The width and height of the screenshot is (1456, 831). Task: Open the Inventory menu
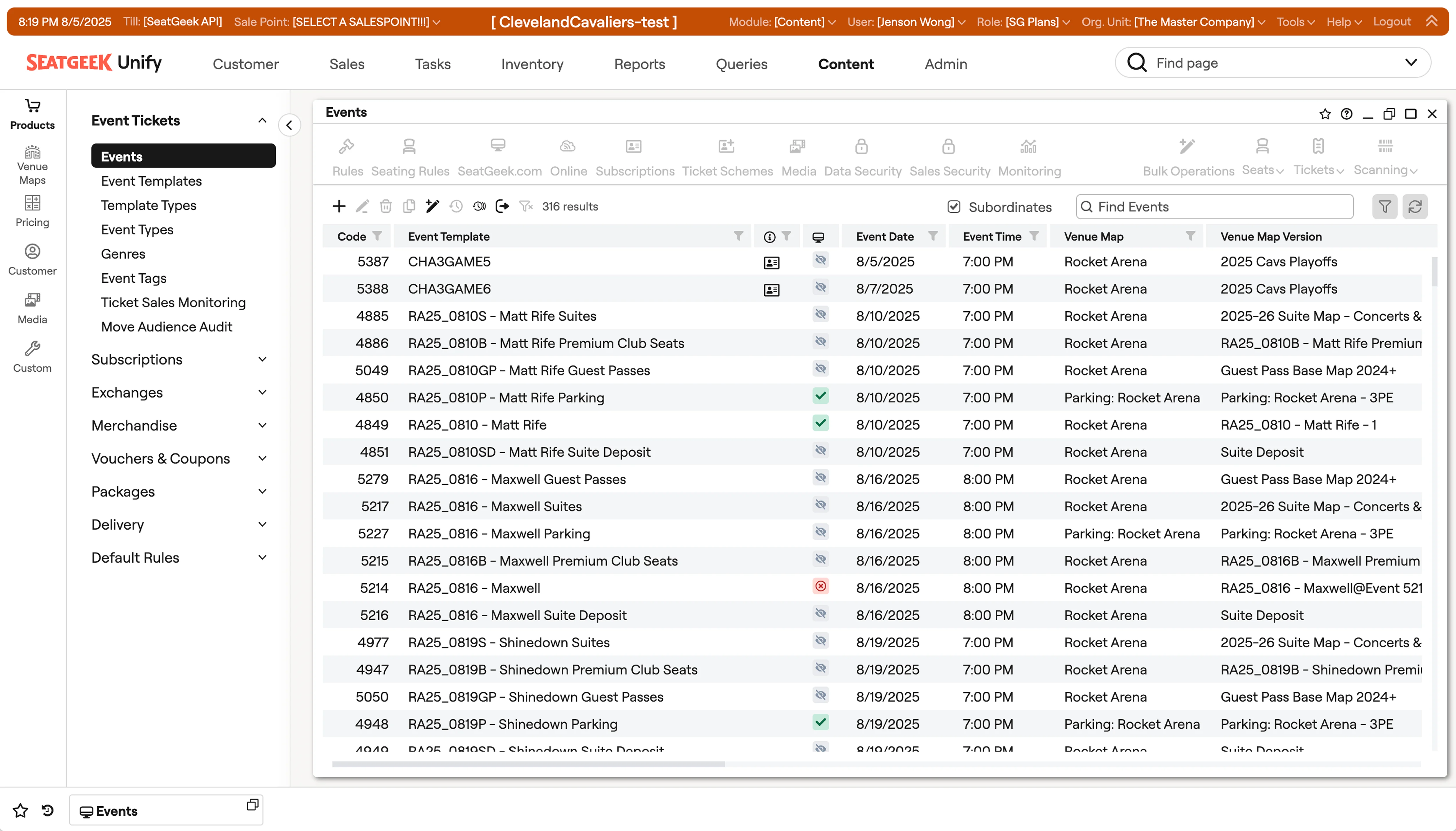(x=531, y=64)
